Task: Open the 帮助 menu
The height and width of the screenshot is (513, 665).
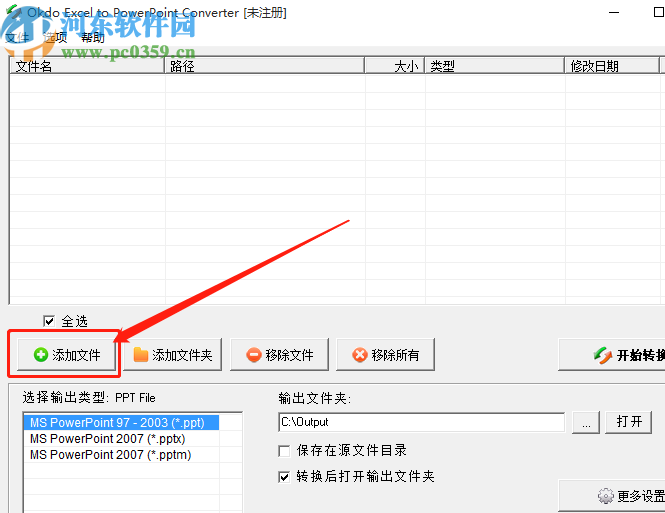Action: (x=93, y=38)
